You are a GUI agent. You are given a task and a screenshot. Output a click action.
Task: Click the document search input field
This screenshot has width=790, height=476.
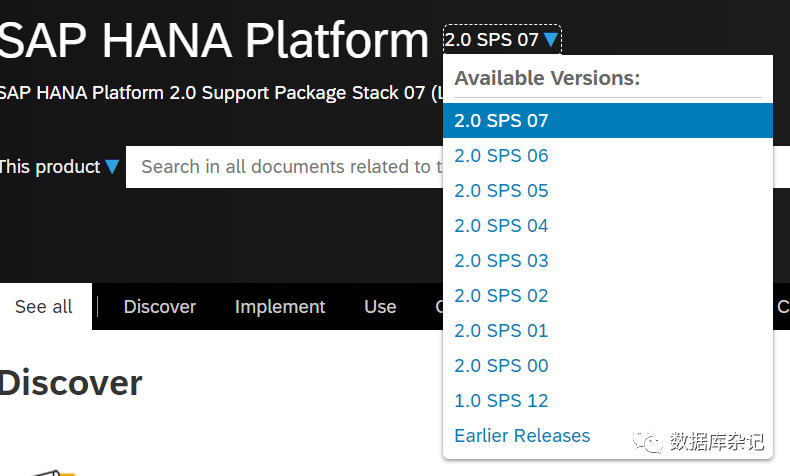(x=290, y=167)
